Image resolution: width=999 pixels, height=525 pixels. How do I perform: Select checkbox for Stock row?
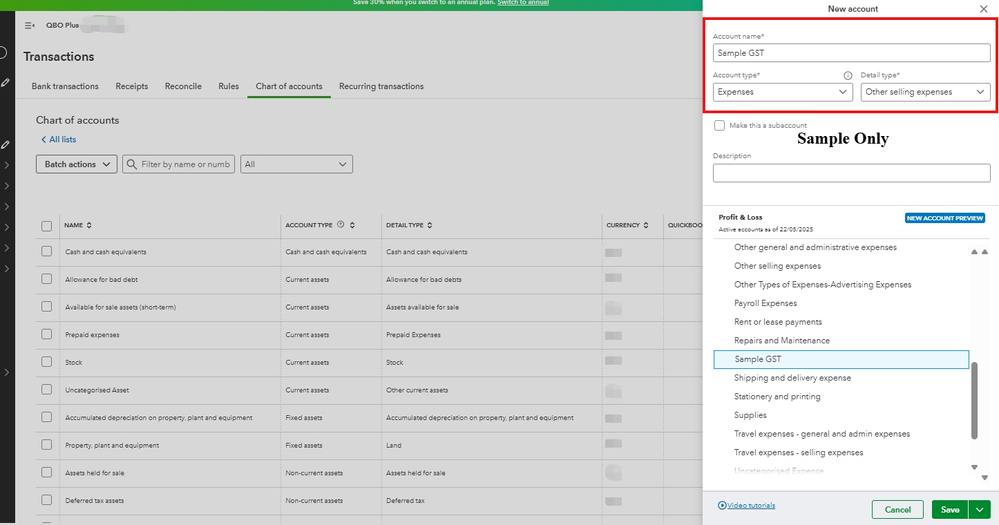(47, 361)
